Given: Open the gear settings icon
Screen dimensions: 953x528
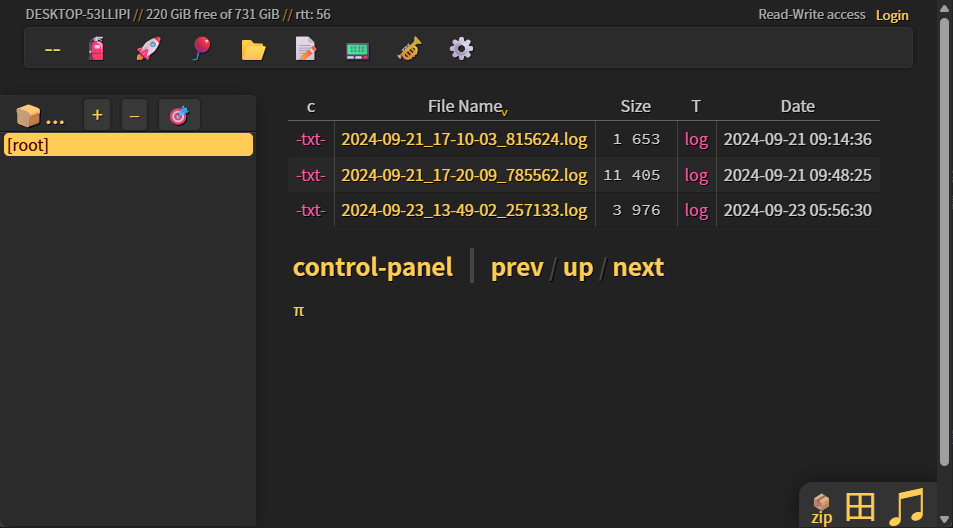Looking at the screenshot, I should [461, 49].
